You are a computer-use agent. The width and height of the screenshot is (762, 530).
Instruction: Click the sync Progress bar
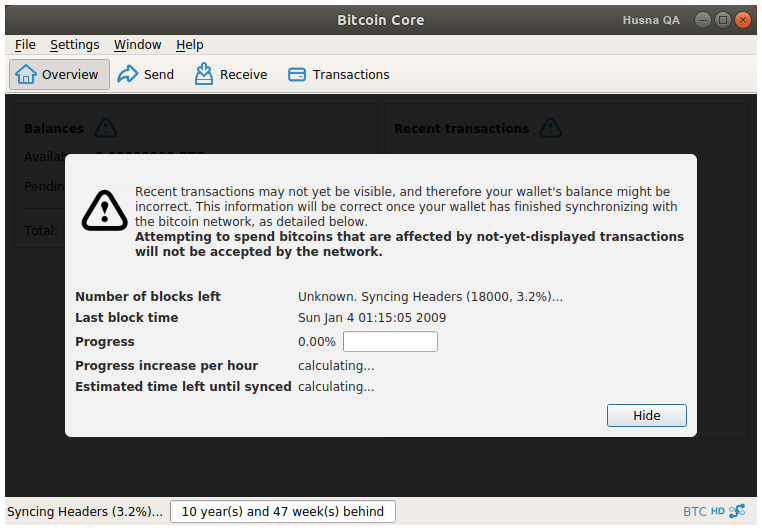point(390,342)
